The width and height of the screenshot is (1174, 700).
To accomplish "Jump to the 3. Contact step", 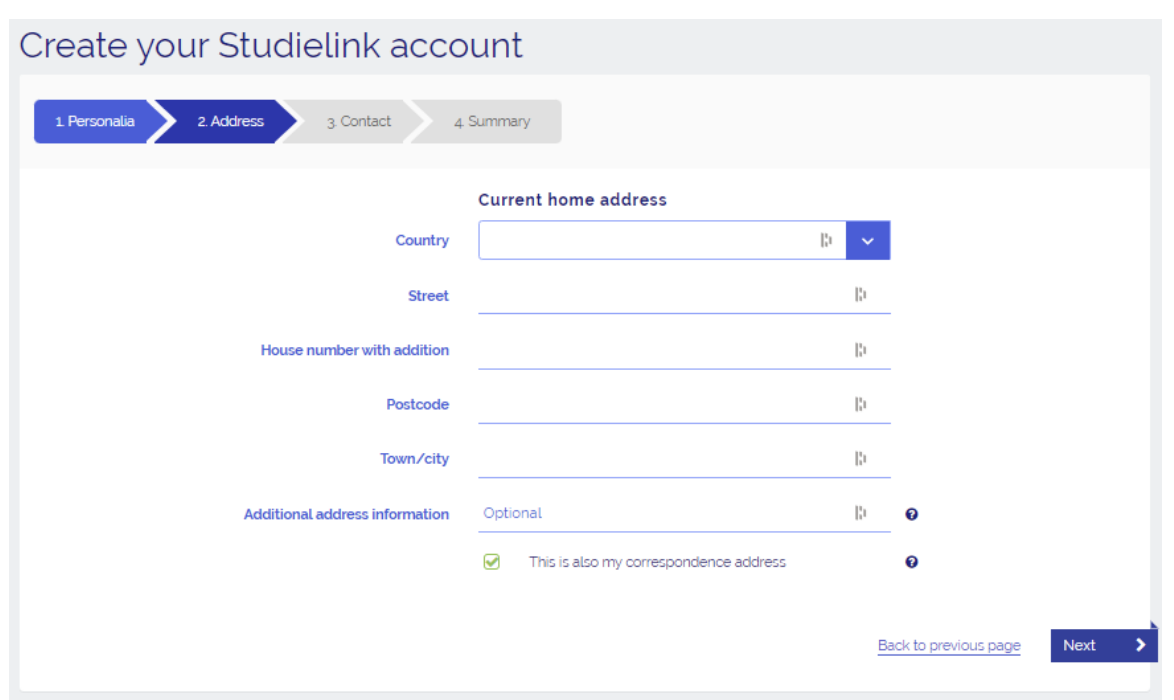I will coord(358,121).
